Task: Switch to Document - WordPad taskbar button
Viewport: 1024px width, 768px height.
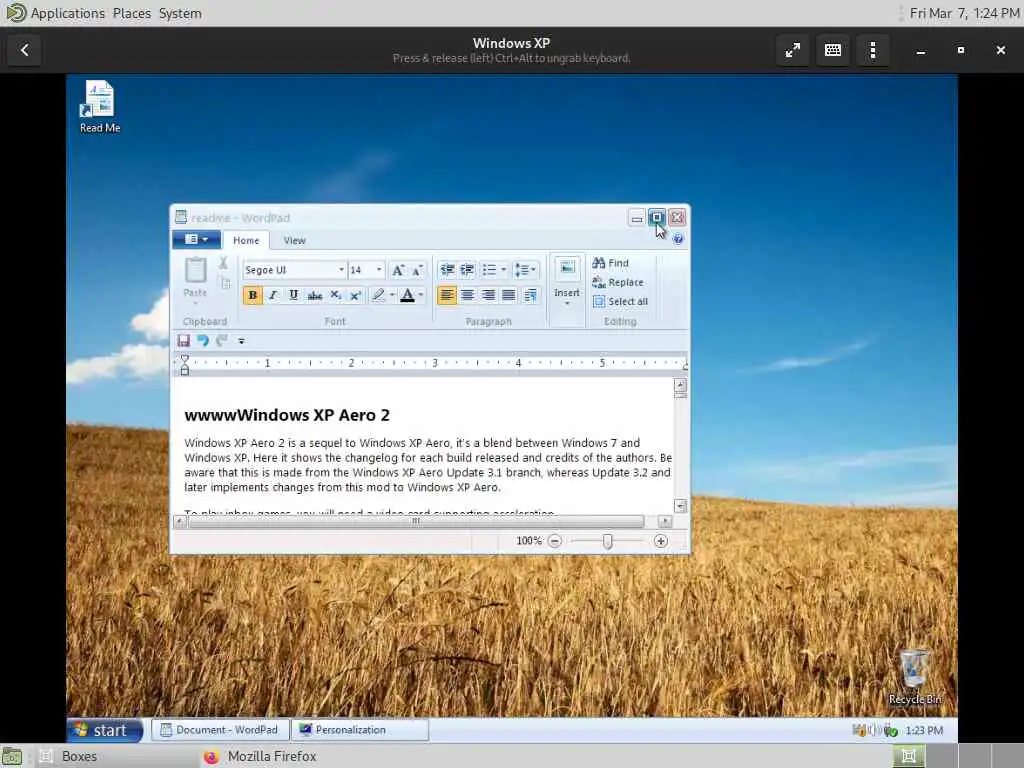Action: (219, 730)
